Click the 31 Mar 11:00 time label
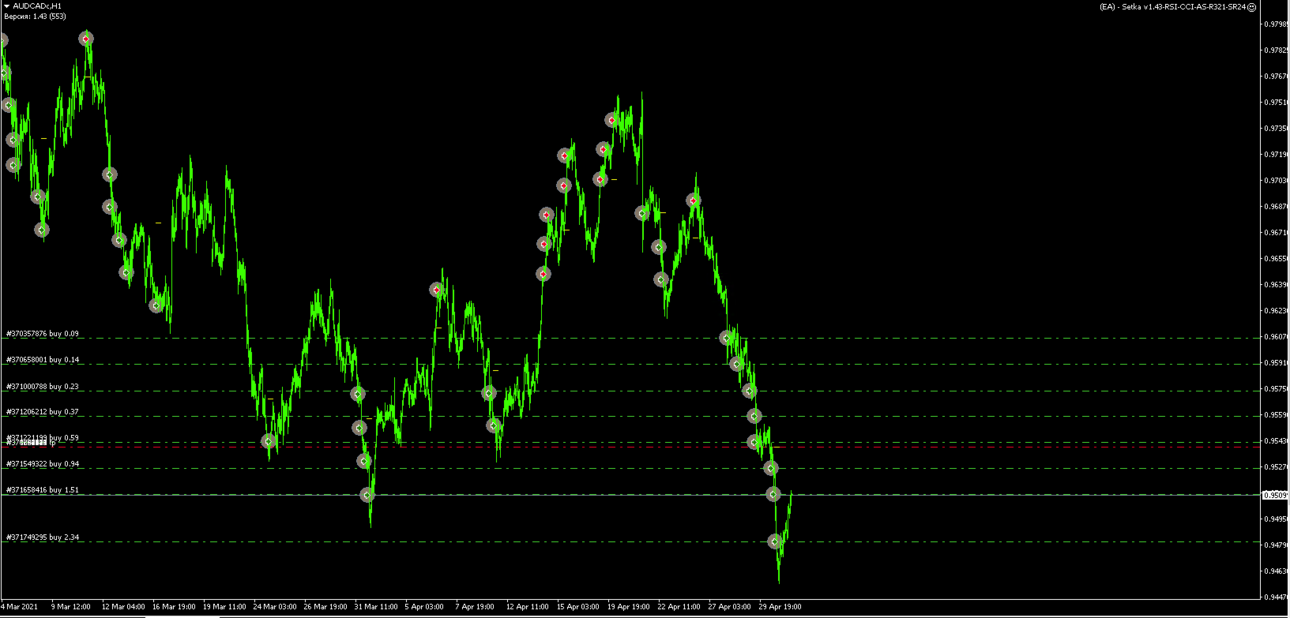 click(x=377, y=606)
